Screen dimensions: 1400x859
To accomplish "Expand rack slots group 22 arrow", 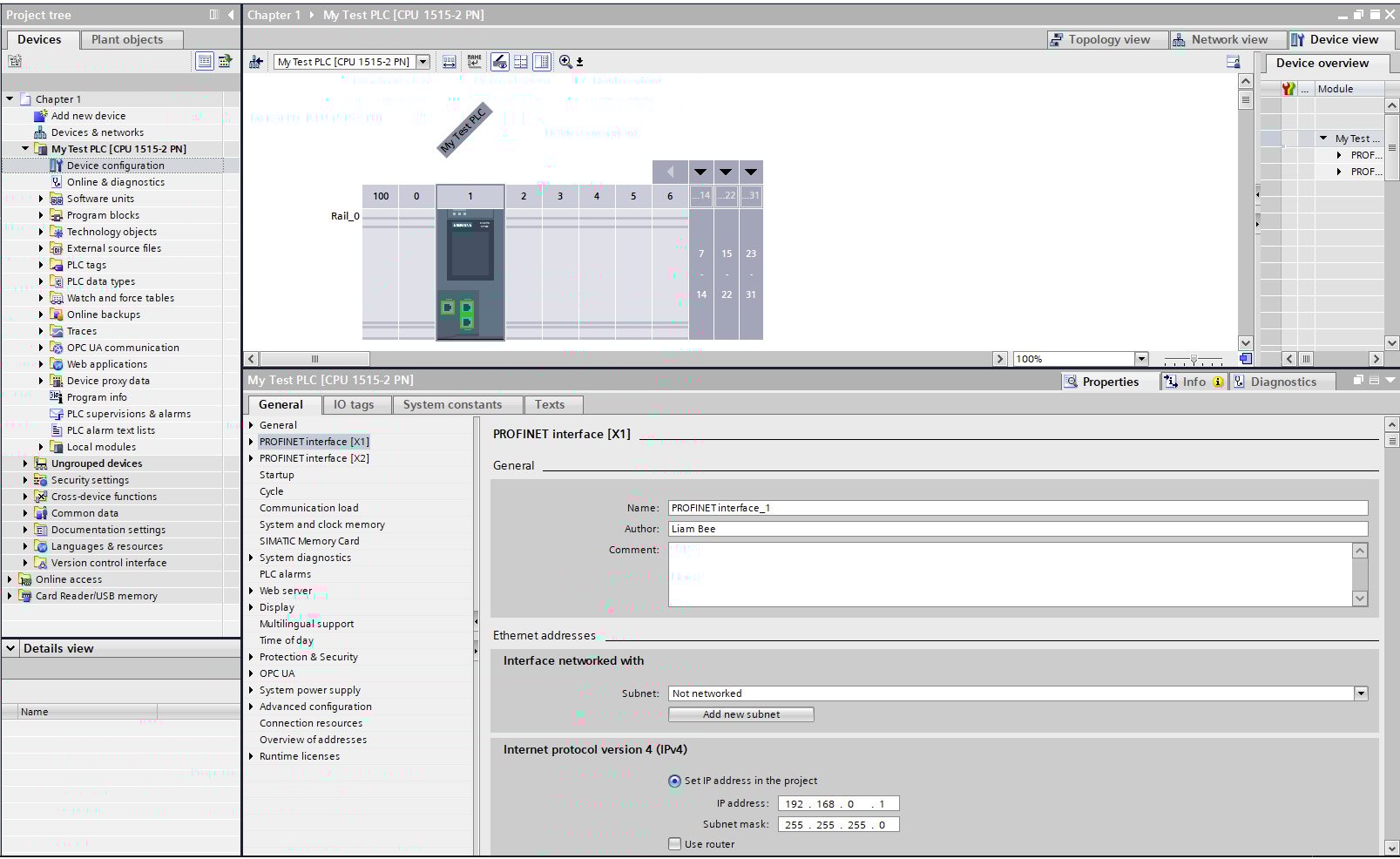I will [726, 172].
